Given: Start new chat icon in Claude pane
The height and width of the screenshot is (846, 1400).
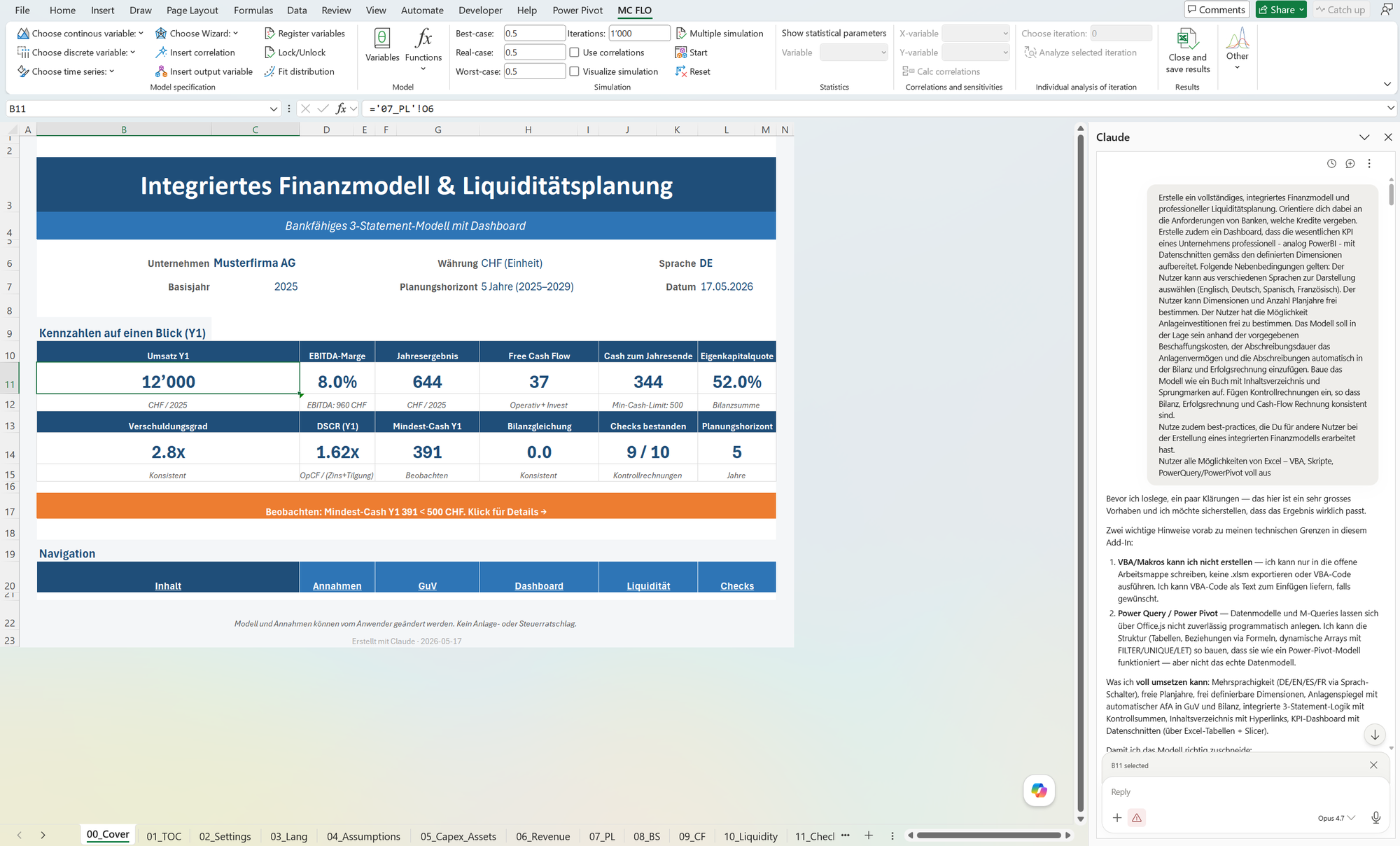Looking at the screenshot, I should click(1350, 163).
